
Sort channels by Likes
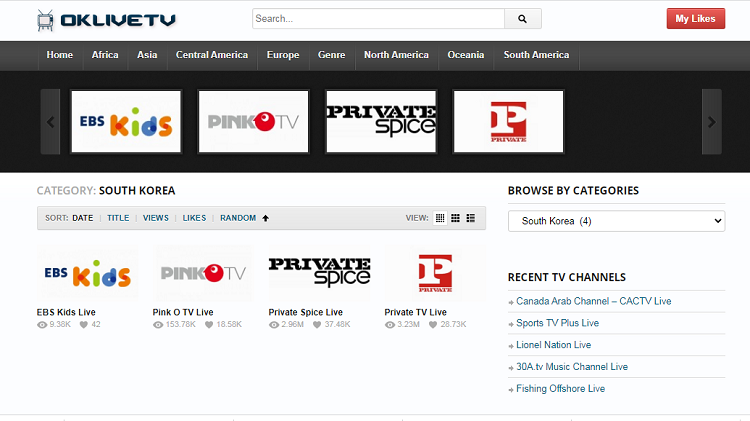tap(194, 218)
